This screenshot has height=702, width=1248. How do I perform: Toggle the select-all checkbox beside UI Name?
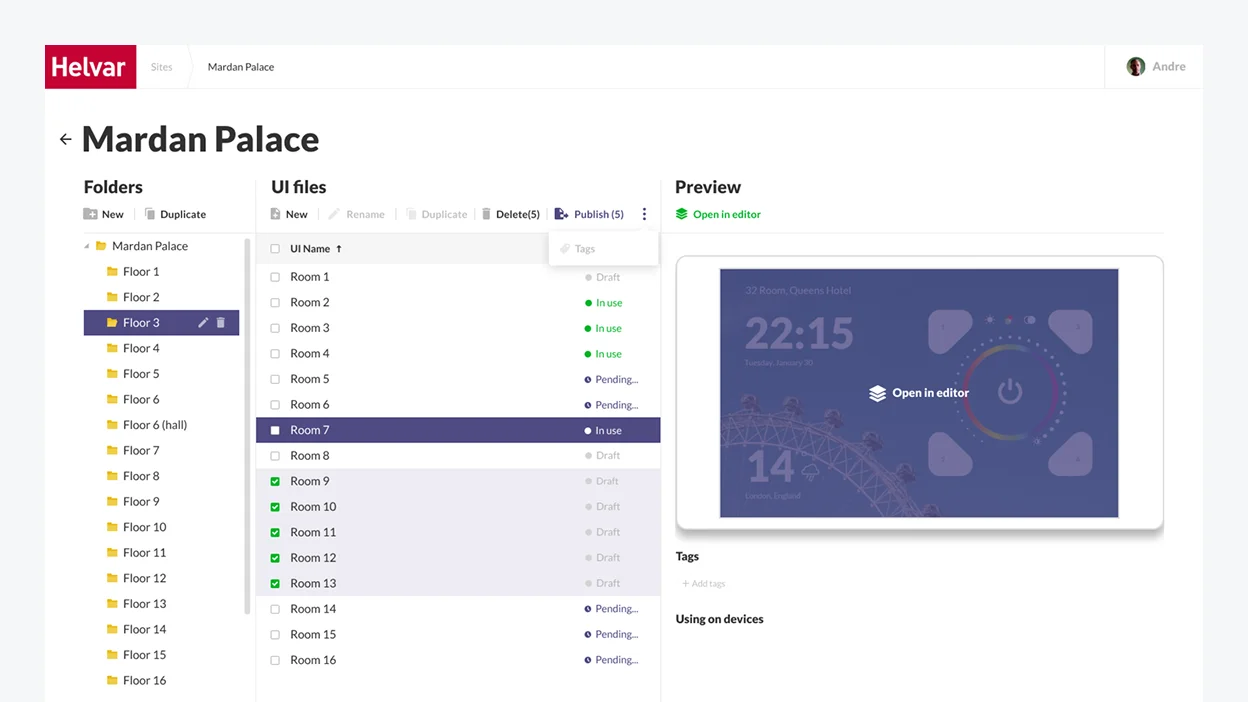(x=275, y=249)
